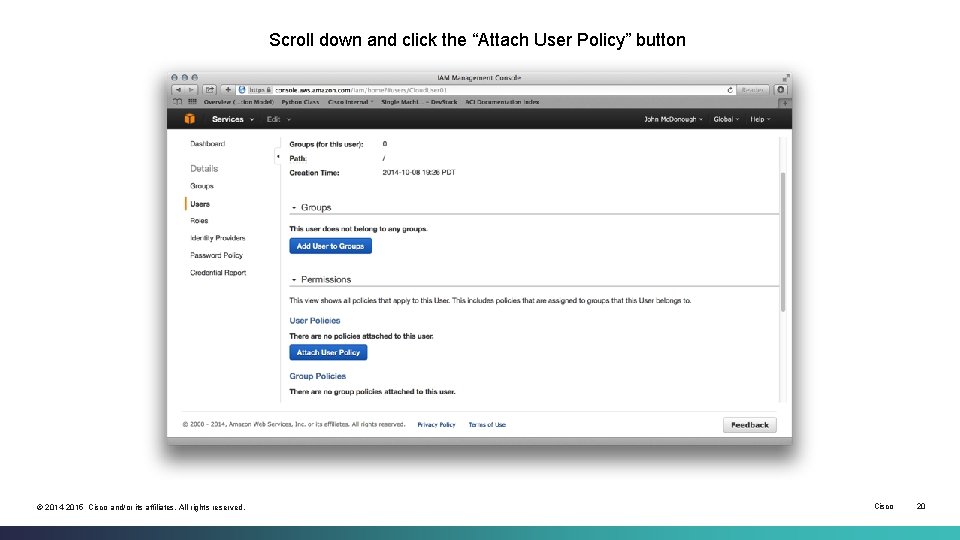Go back with browser back arrow
Image resolution: width=960 pixels, height=540 pixels.
click(x=178, y=90)
